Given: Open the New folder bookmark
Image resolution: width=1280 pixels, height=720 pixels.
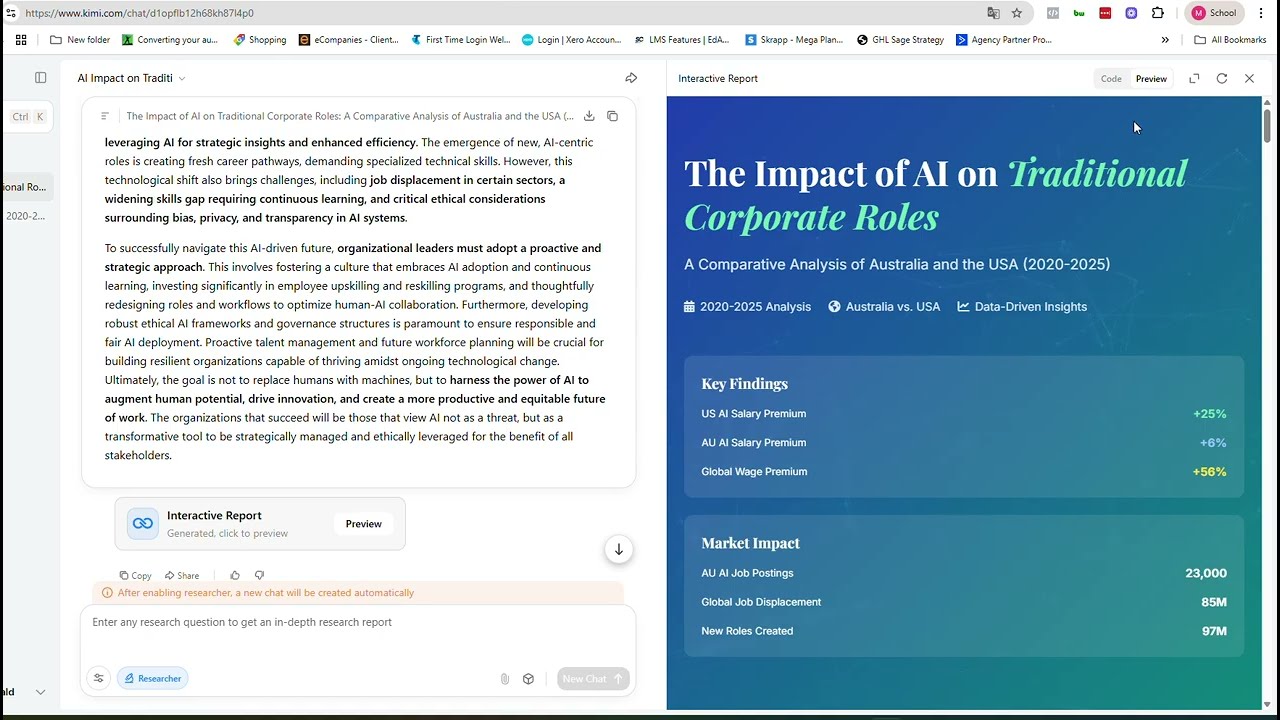Looking at the screenshot, I should (80, 40).
